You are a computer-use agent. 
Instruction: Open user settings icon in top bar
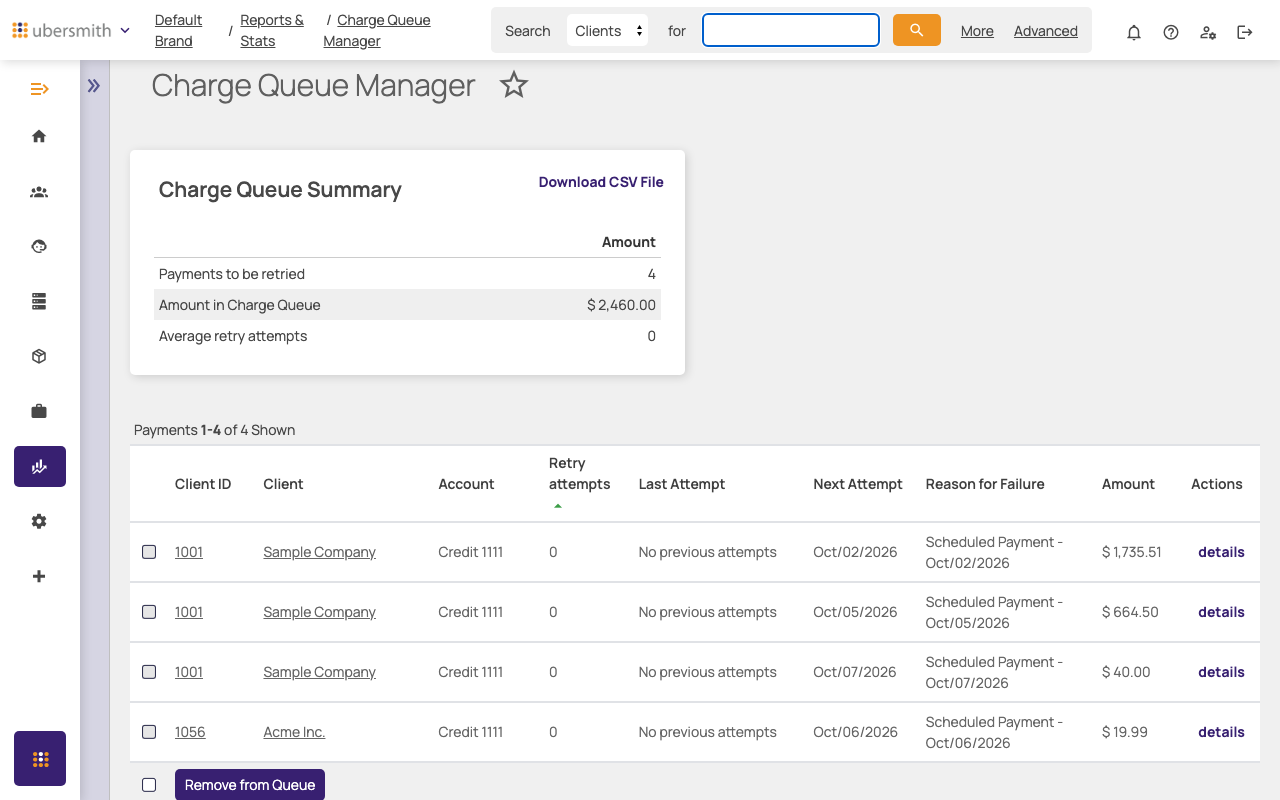tap(1208, 32)
